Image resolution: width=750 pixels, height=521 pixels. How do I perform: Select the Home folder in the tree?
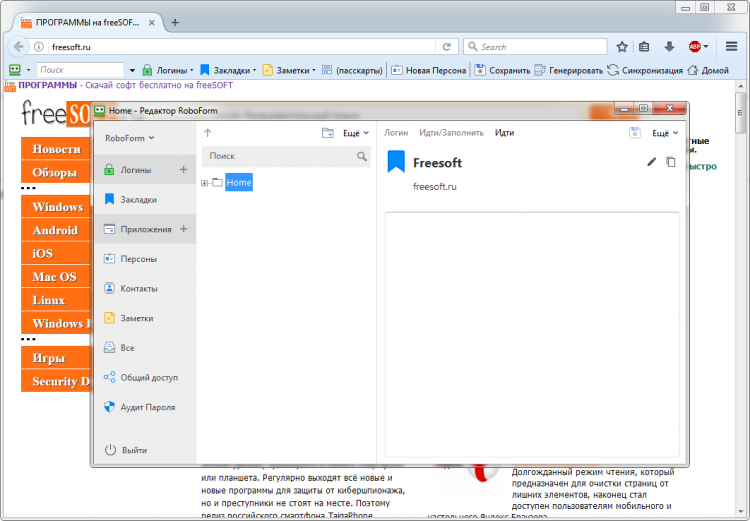coord(239,182)
